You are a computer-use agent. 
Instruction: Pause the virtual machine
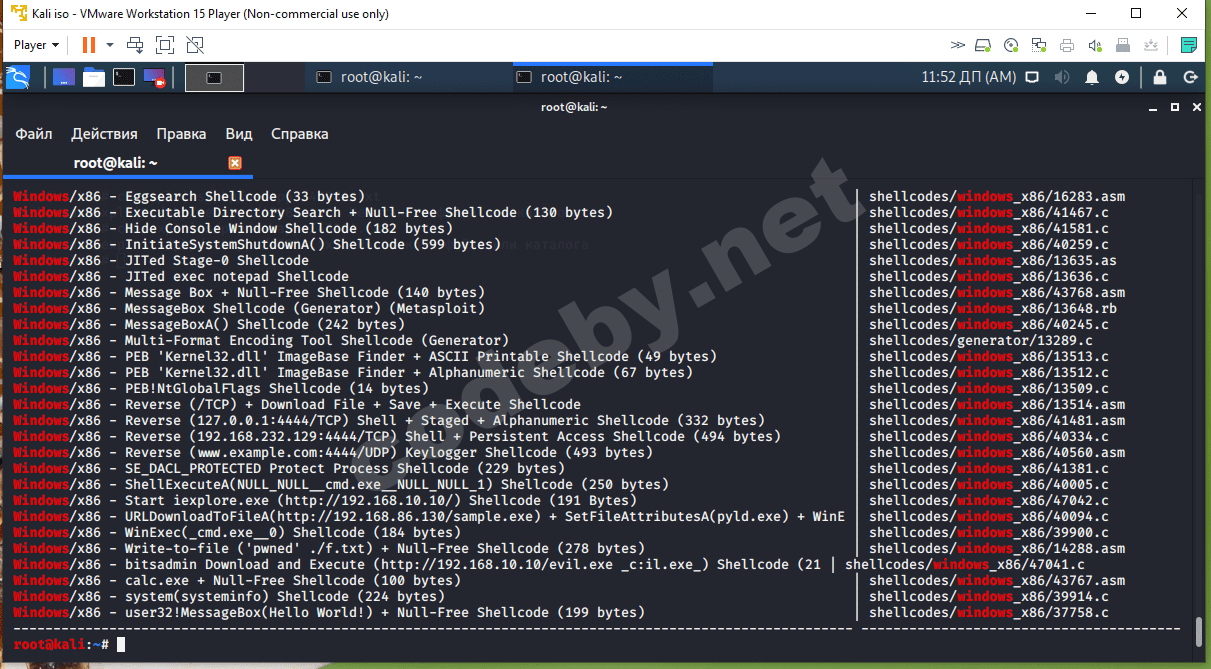point(89,45)
